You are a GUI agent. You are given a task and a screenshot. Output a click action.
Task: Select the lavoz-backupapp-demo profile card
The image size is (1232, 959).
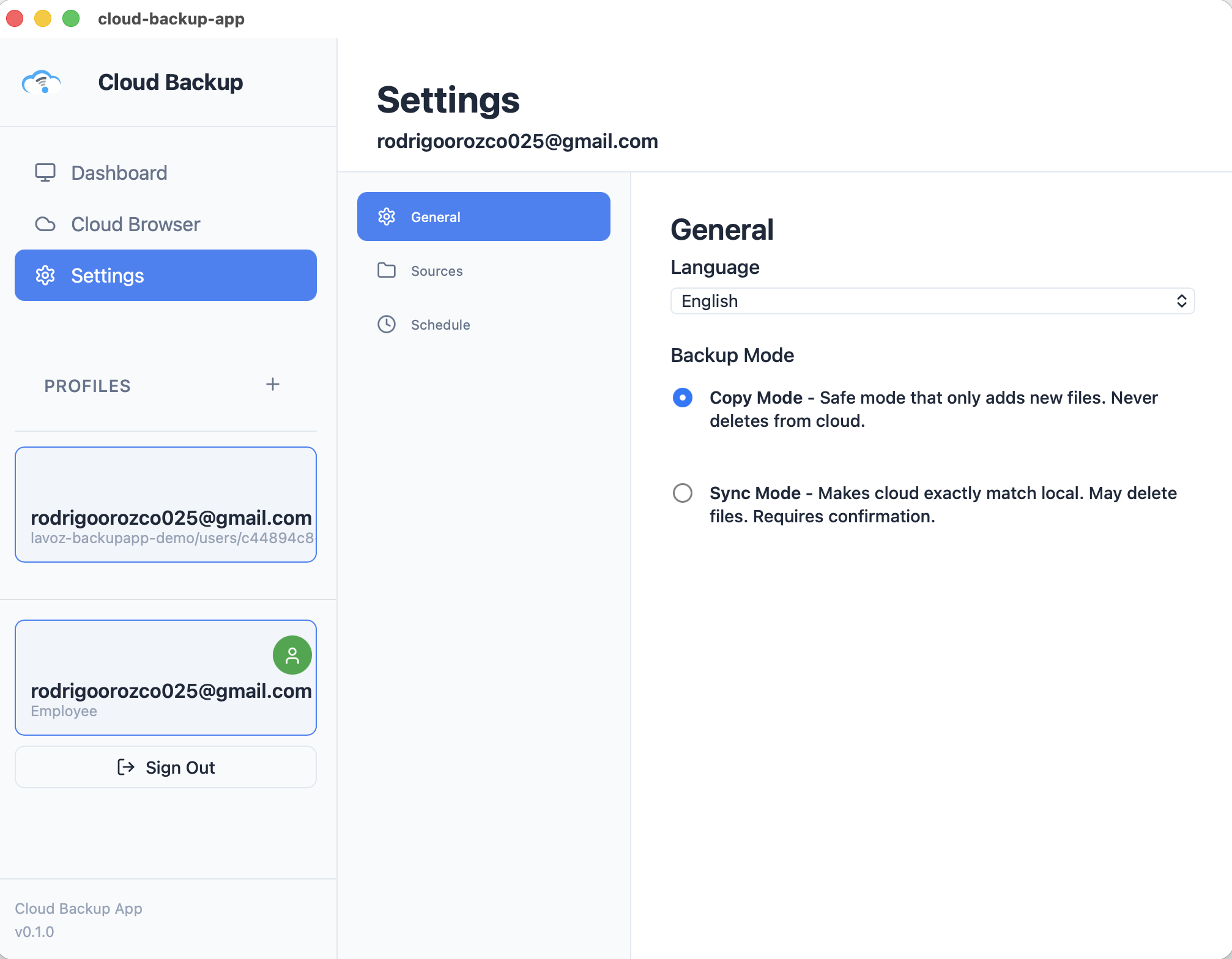tap(165, 505)
